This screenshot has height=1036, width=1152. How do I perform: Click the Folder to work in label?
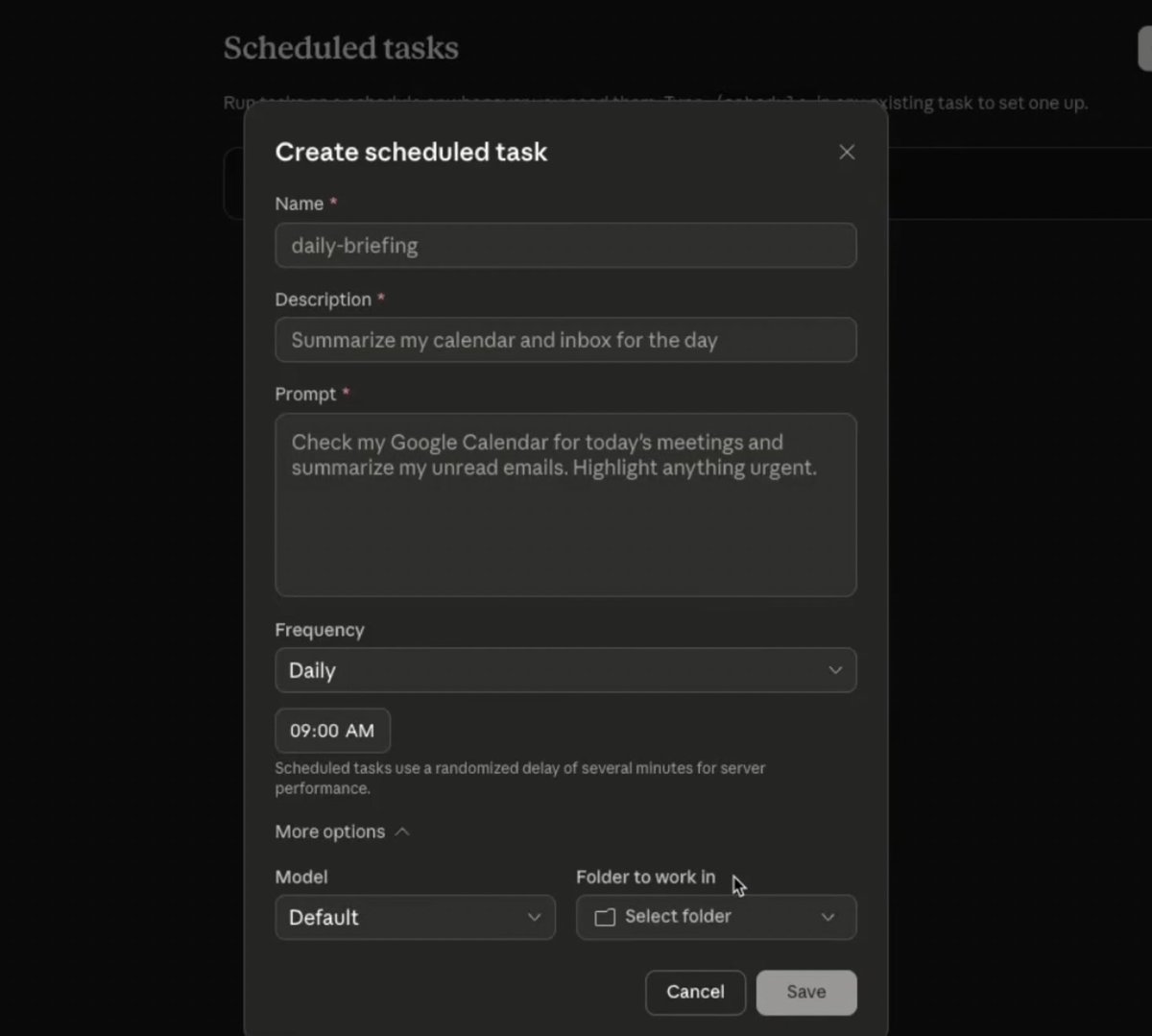(x=646, y=877)
